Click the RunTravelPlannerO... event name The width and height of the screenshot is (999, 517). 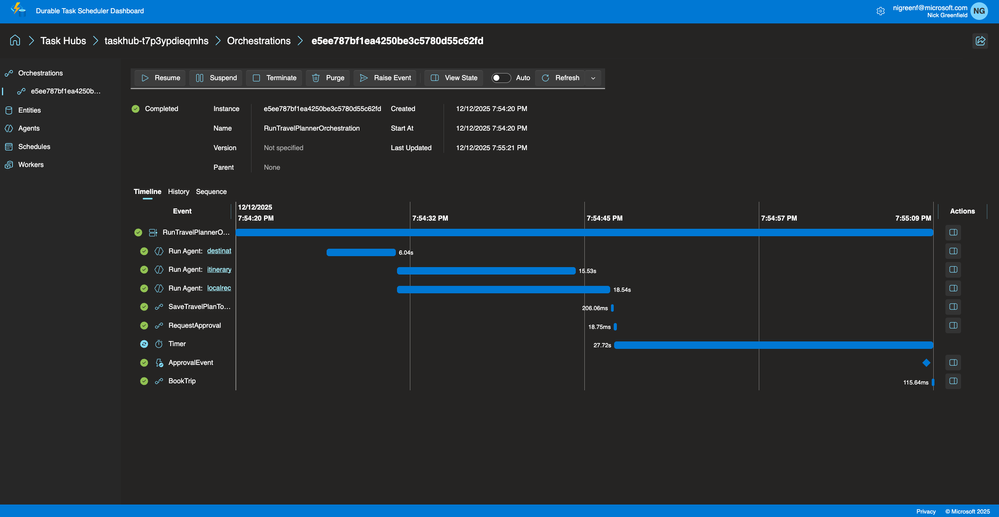tap(196, 233)
